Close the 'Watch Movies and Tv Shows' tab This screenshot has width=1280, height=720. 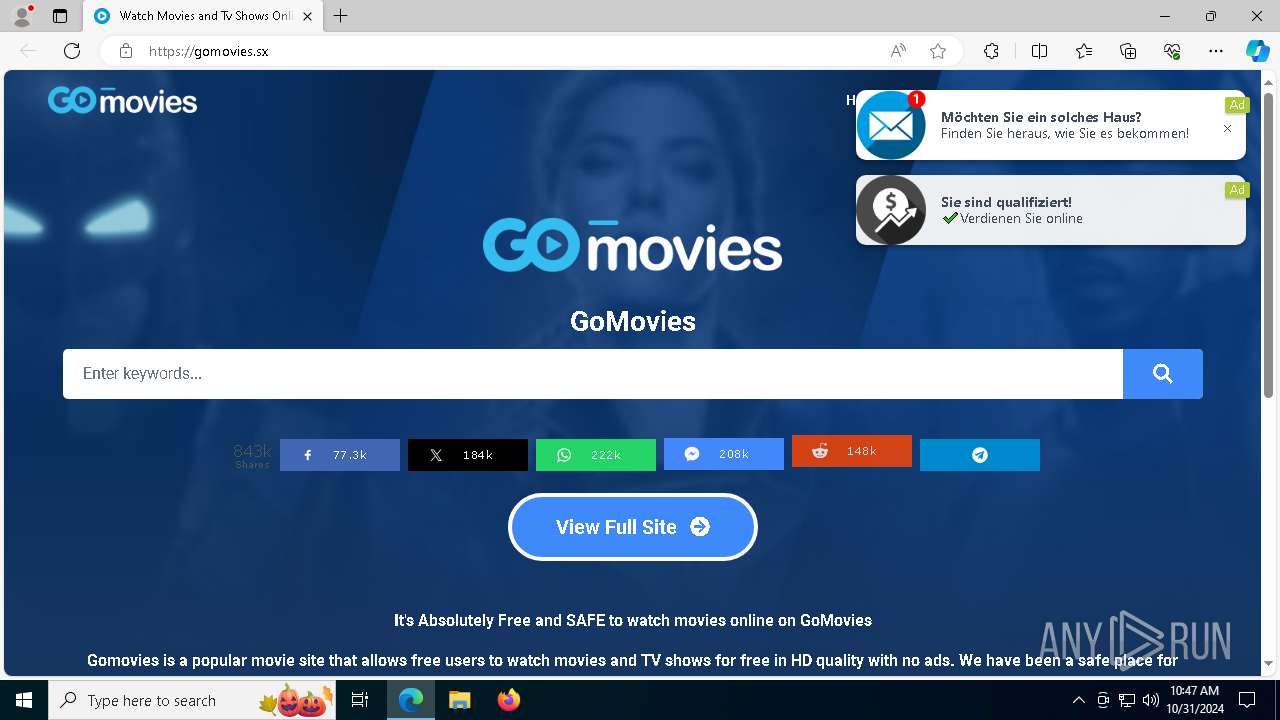pos(307,16)
